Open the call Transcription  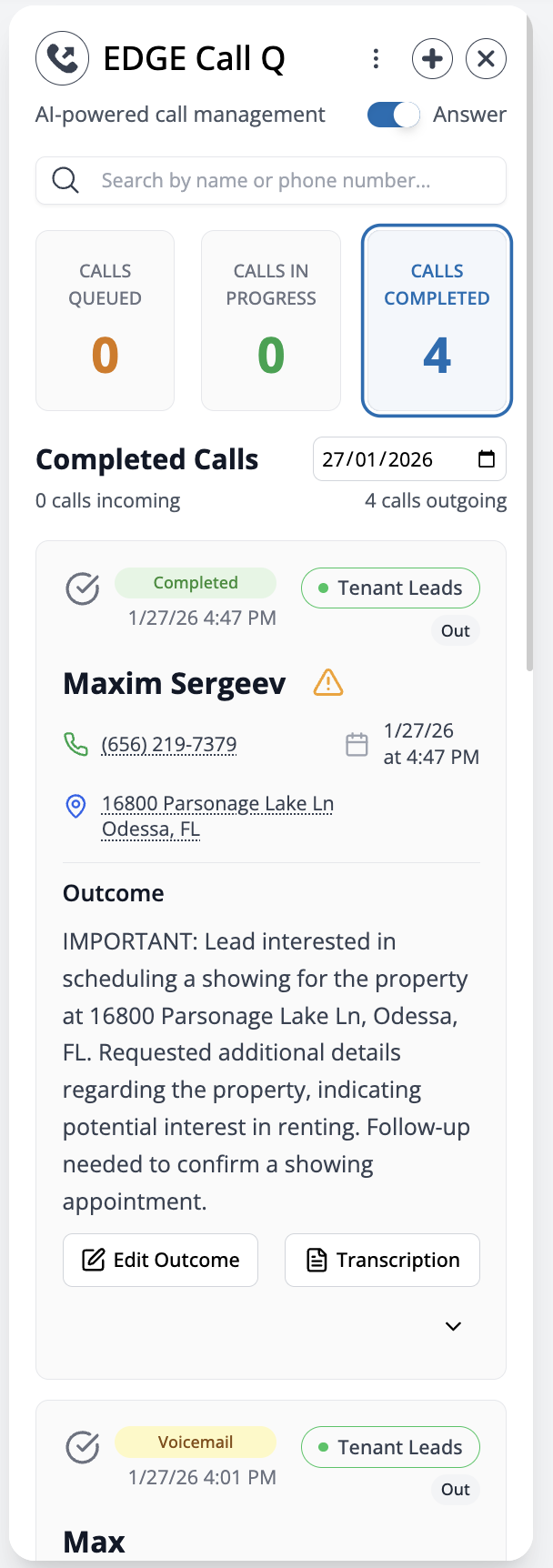(382, 1260)
